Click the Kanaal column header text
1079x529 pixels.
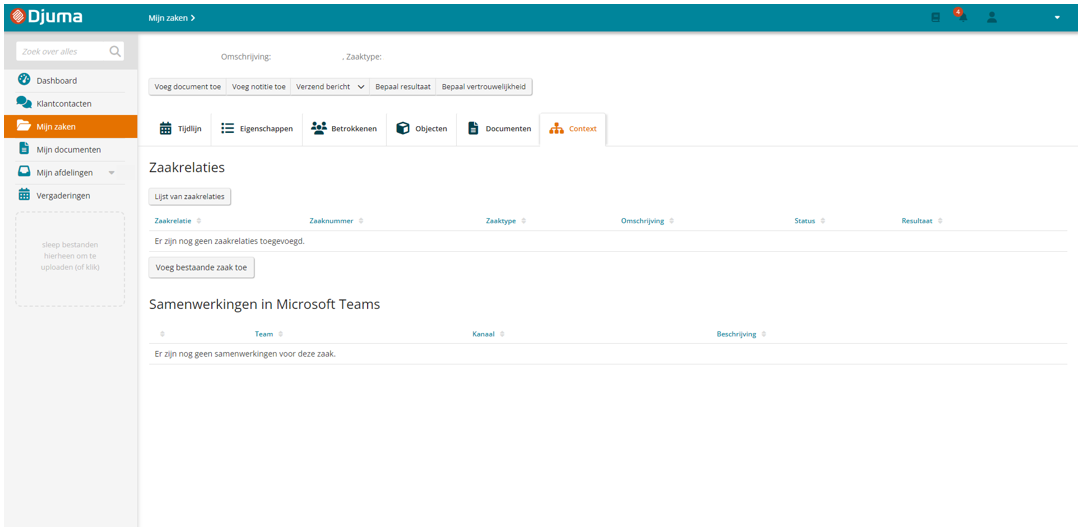tap(483, 334)
